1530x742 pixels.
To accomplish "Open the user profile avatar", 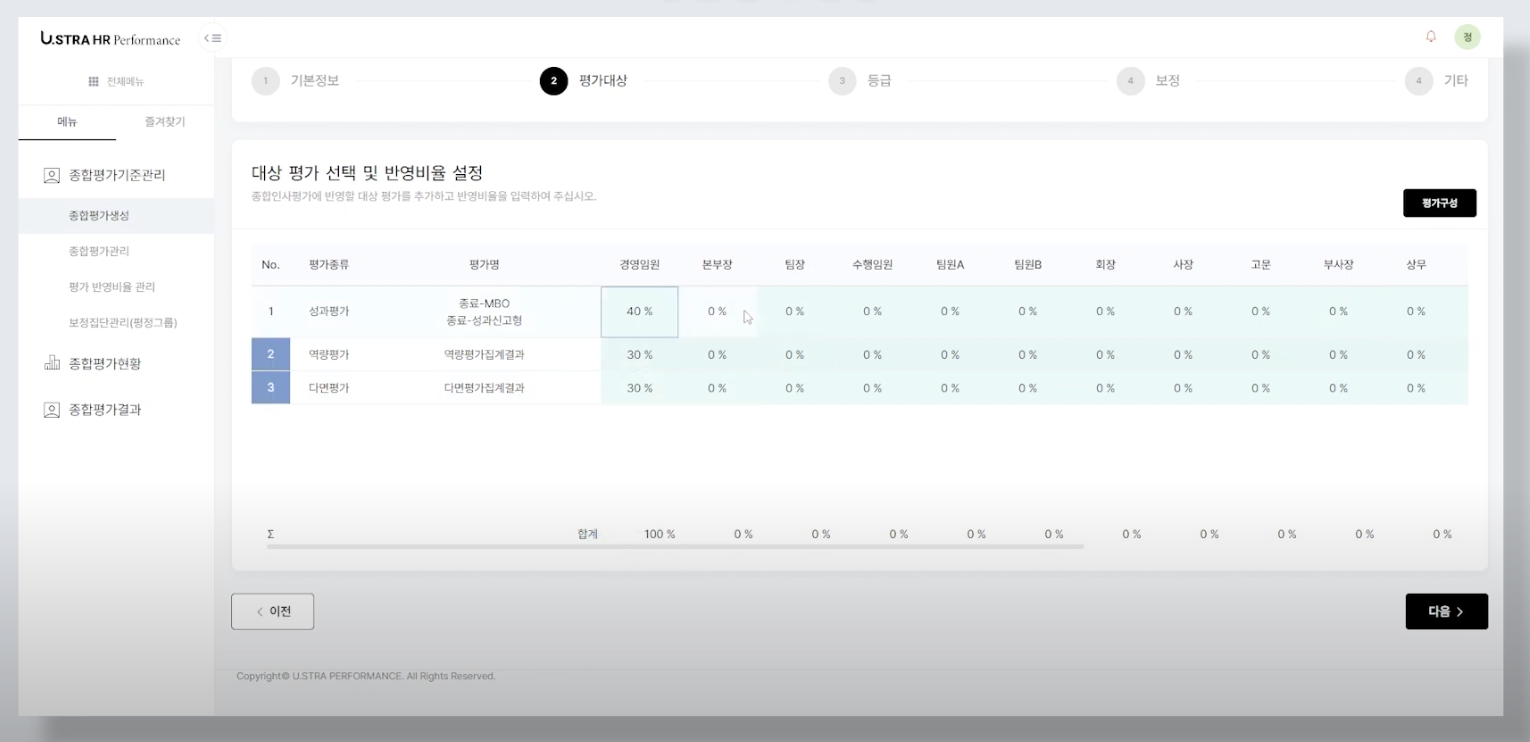I will (1467, 37).
